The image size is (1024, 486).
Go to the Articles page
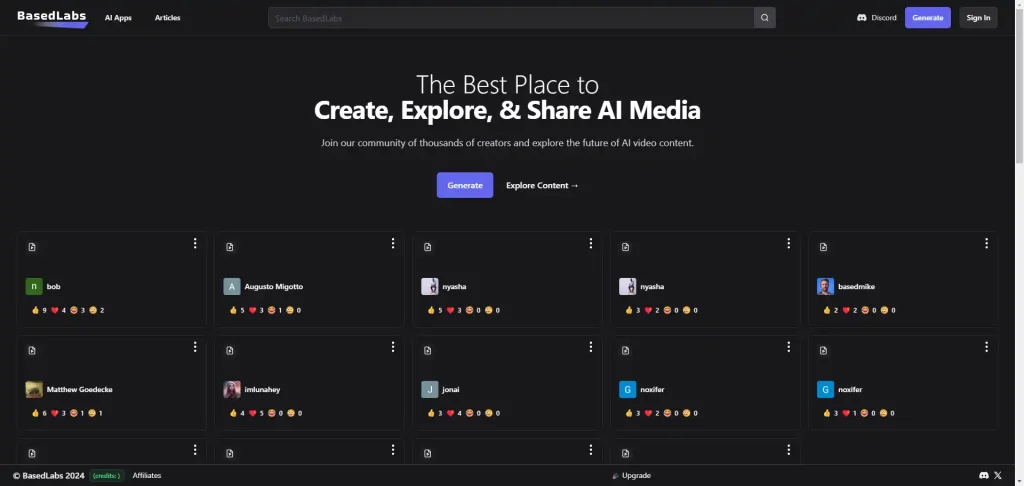(168, 18)
